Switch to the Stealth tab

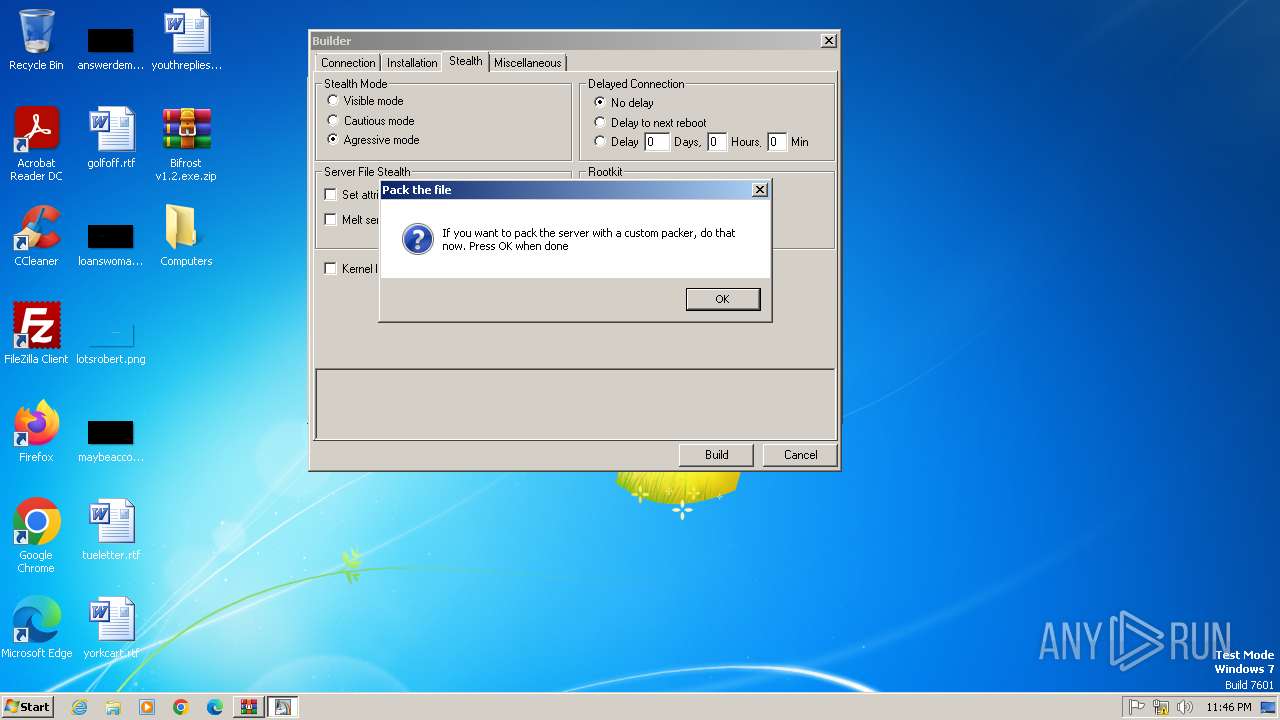tap(465, 61)
